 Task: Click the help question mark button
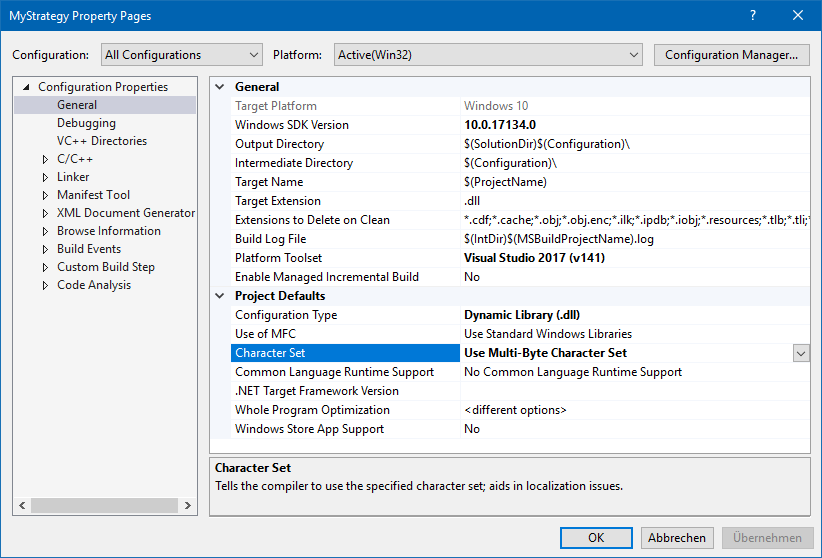coord(752,16)
